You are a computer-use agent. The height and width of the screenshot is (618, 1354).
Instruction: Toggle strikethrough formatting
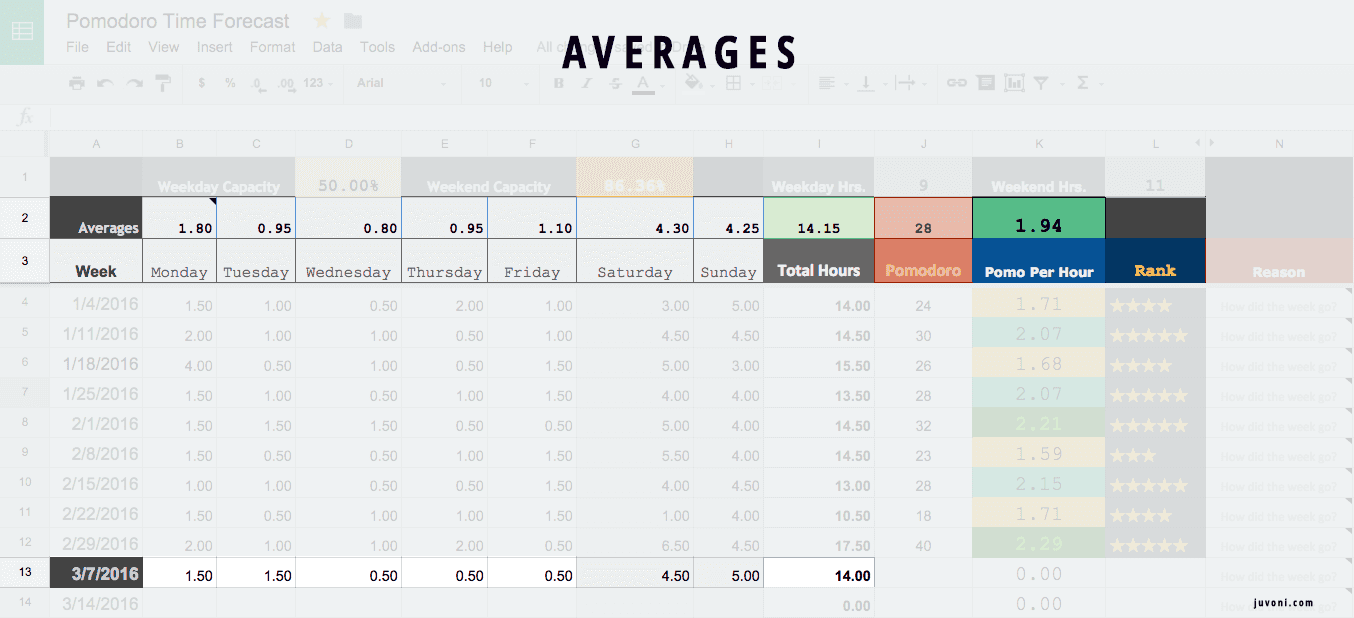pos(614,83)
